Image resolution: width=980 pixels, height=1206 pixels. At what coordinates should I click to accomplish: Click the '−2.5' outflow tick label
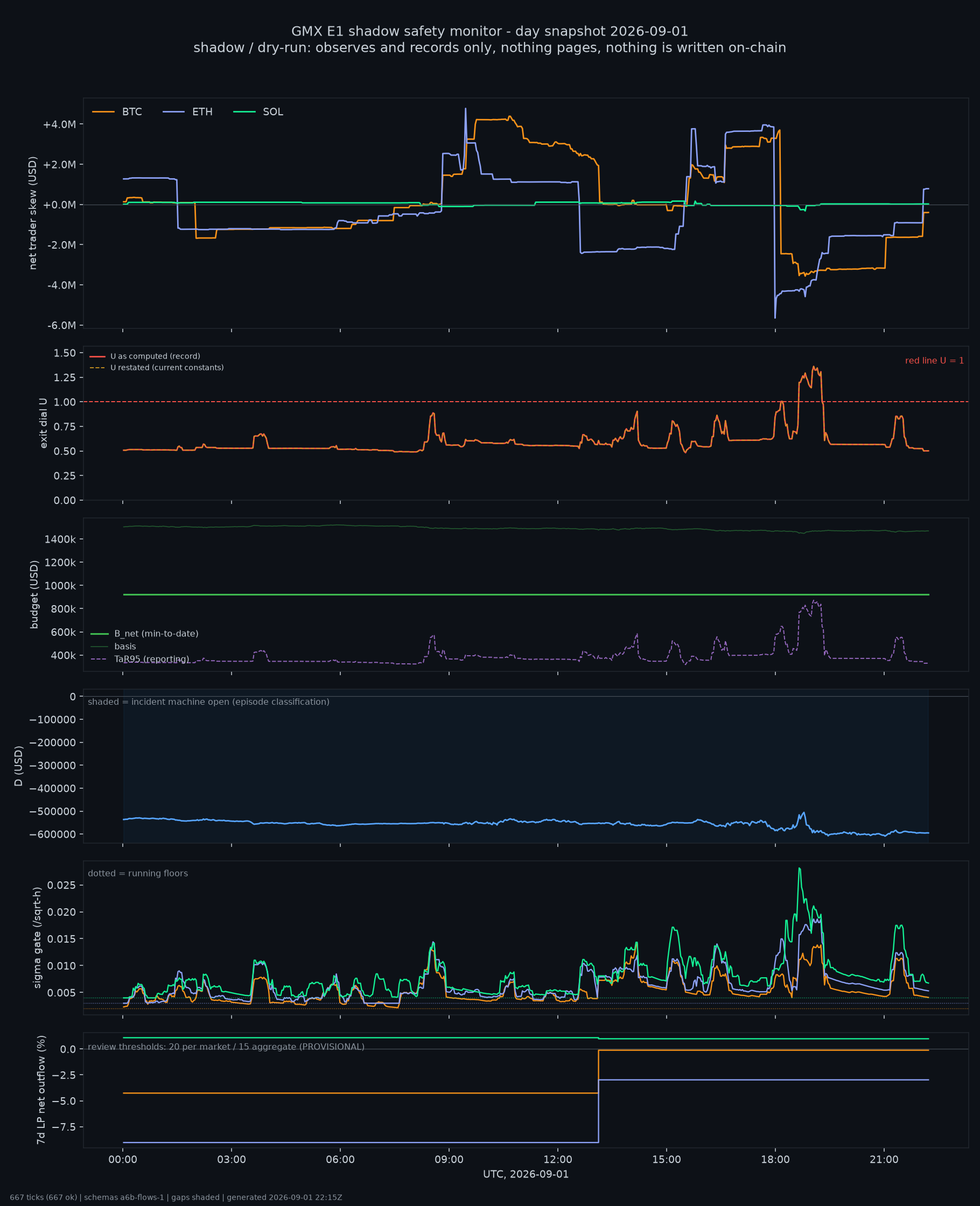[63, 1075]
